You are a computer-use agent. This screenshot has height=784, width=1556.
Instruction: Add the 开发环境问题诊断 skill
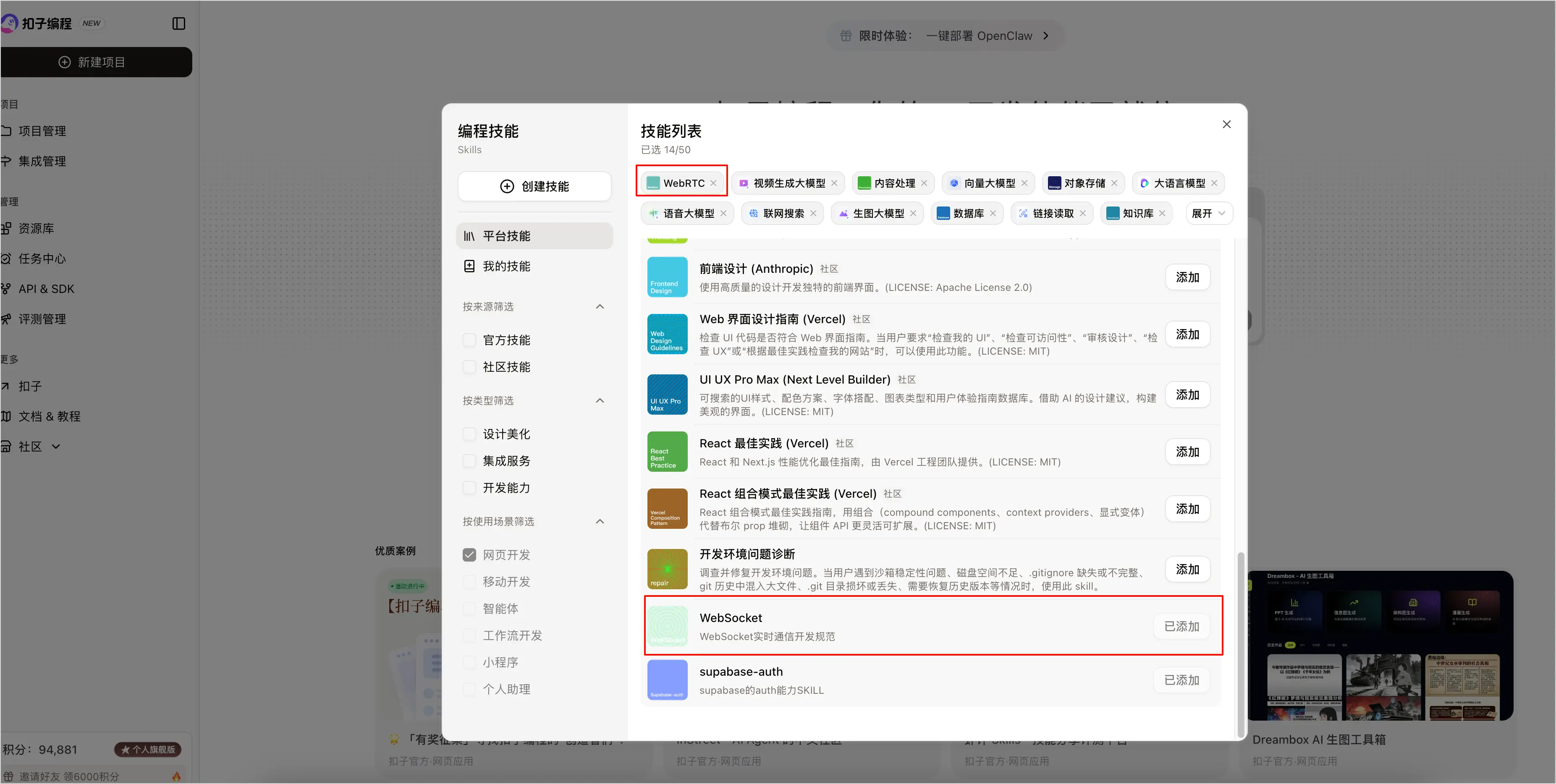coord(1187,569)
